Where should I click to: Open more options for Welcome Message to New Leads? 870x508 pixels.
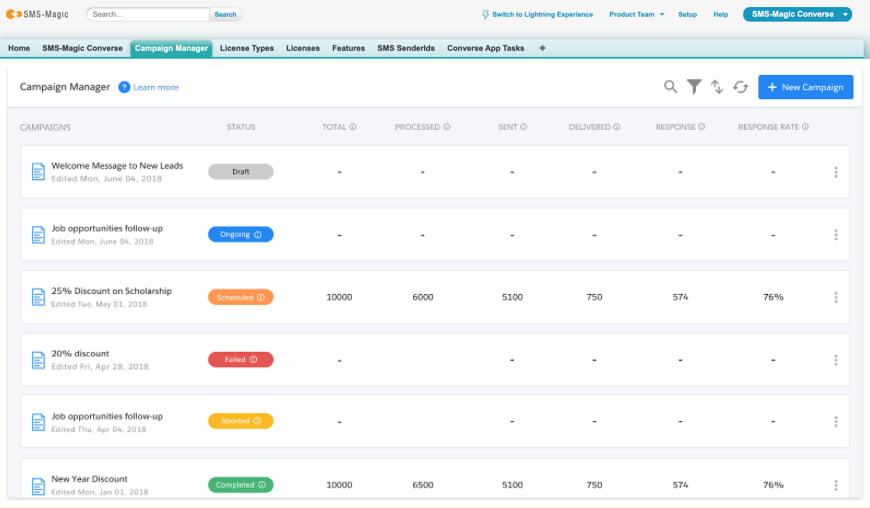[x=836, y=172]
